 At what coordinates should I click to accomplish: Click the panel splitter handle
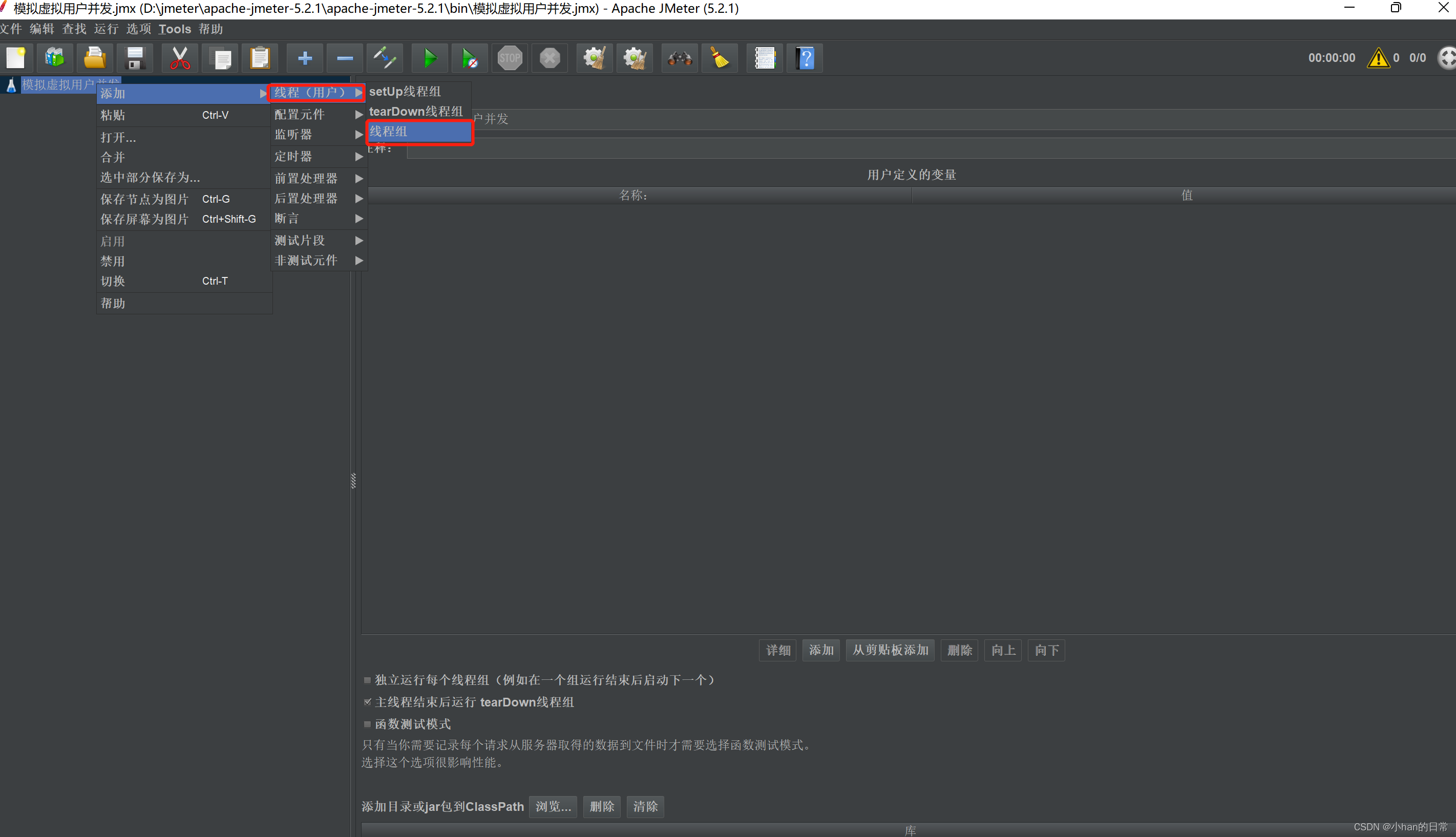click(x=353, y=481)
